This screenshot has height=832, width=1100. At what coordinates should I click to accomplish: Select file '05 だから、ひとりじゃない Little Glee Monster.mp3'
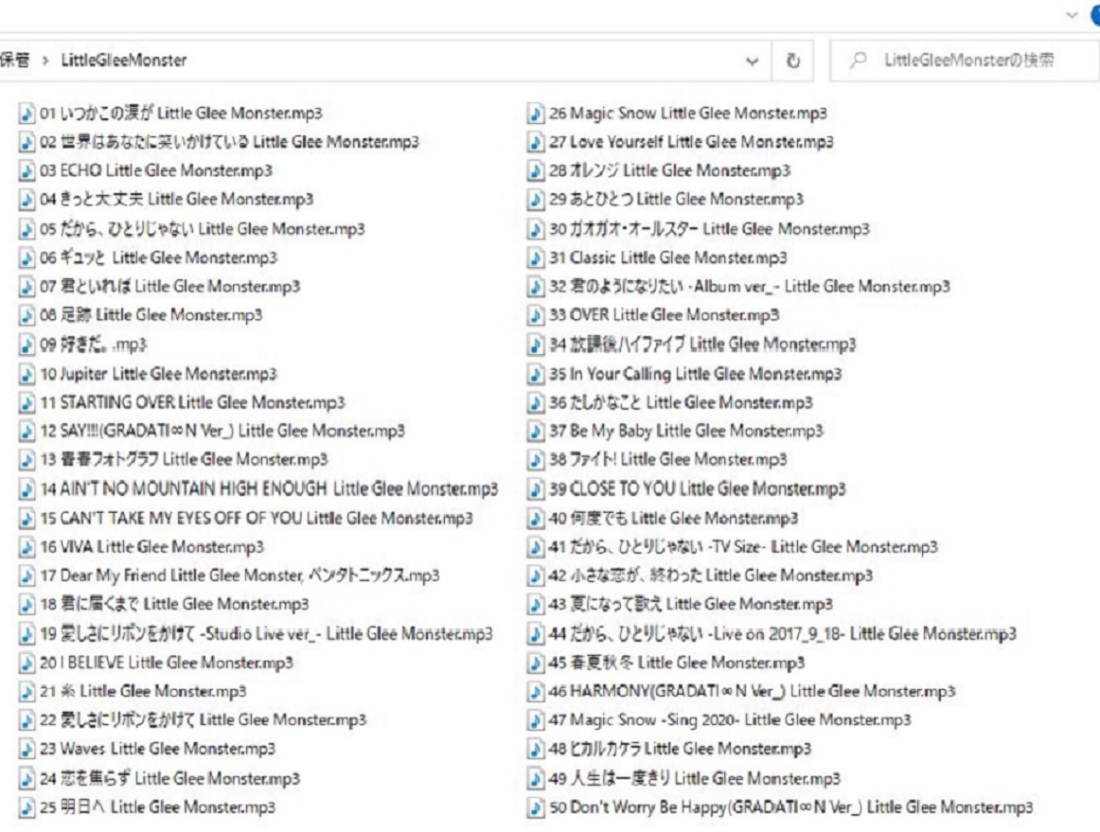[192, 229]
